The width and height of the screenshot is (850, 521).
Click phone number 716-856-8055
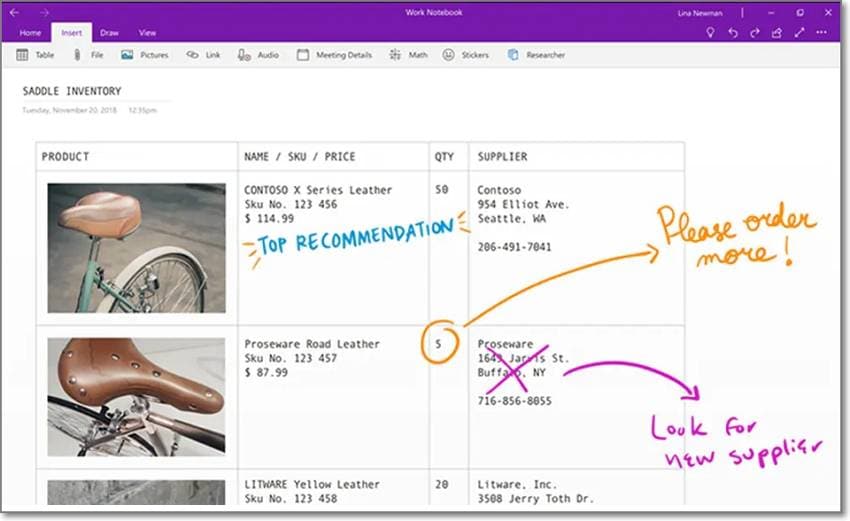(514, 401)
